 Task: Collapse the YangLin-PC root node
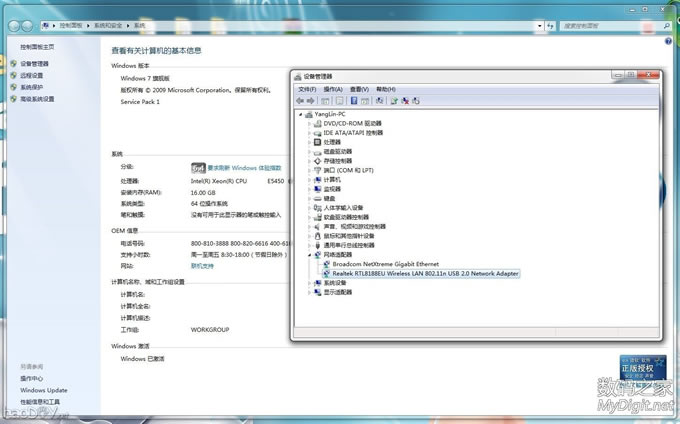pyautogui.click(x=301, y=115)
